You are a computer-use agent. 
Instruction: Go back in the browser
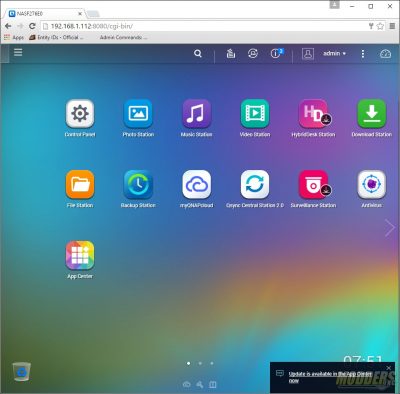click(8, 26)
